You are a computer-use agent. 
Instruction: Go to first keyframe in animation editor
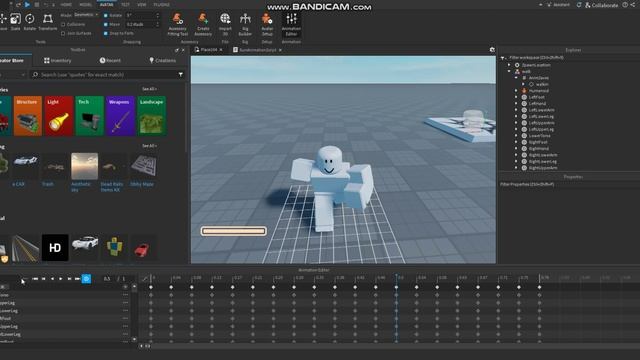[35, 279]
